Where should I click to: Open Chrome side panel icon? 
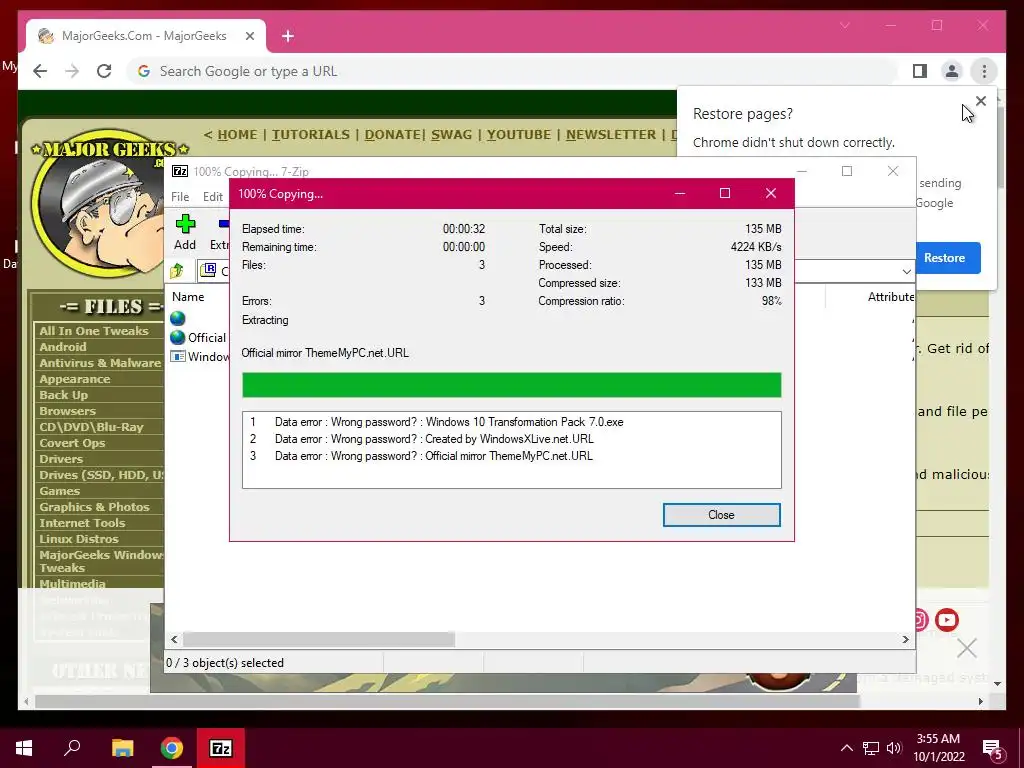pyautogui.click(x=920, y=71)
